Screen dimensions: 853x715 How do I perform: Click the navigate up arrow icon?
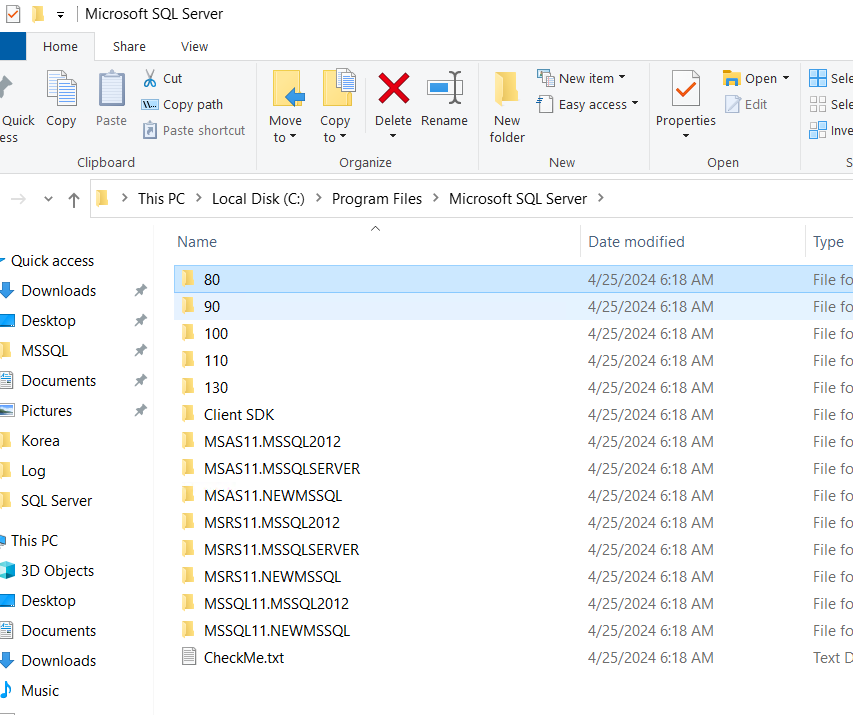click(75, 199)
